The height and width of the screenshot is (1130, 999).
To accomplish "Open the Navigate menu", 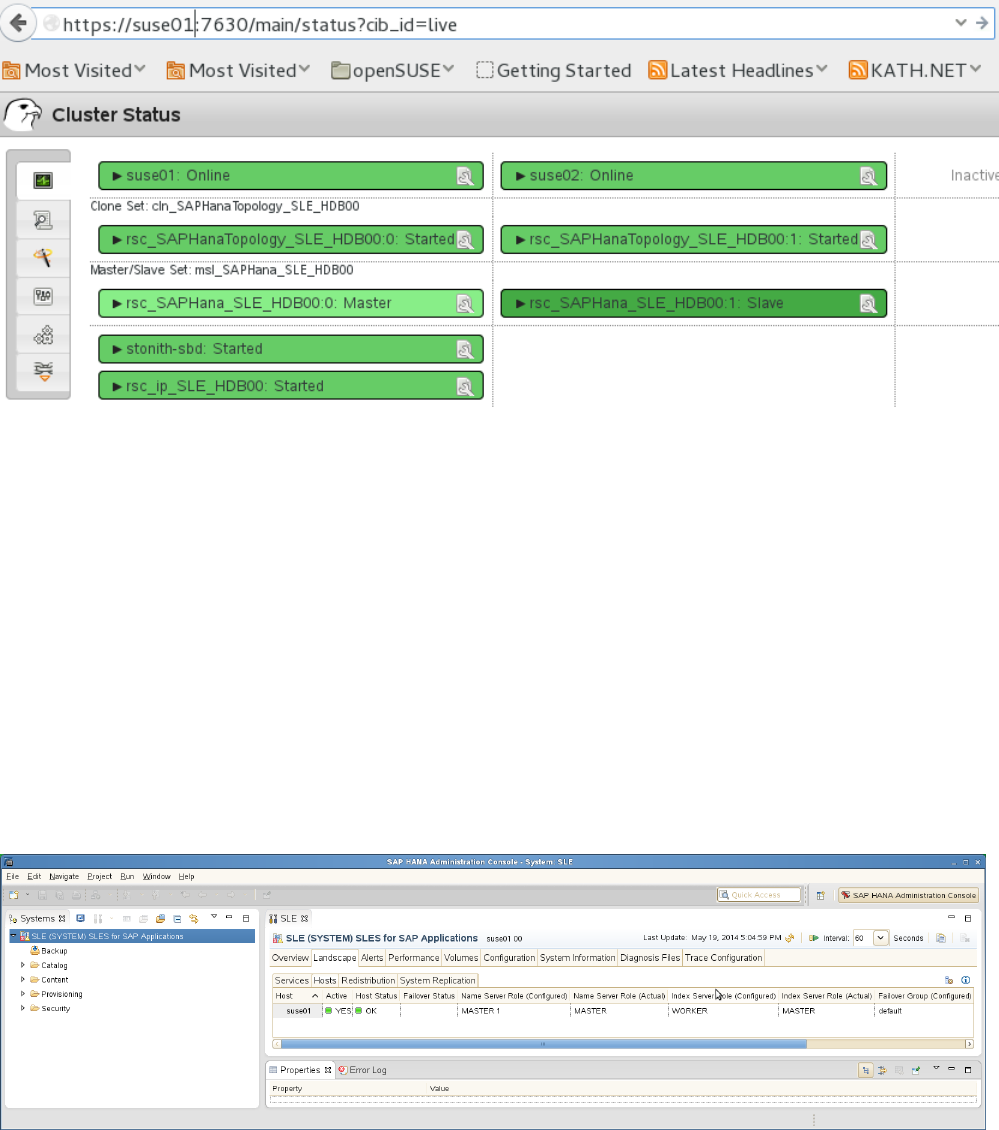I will point(64,876).
